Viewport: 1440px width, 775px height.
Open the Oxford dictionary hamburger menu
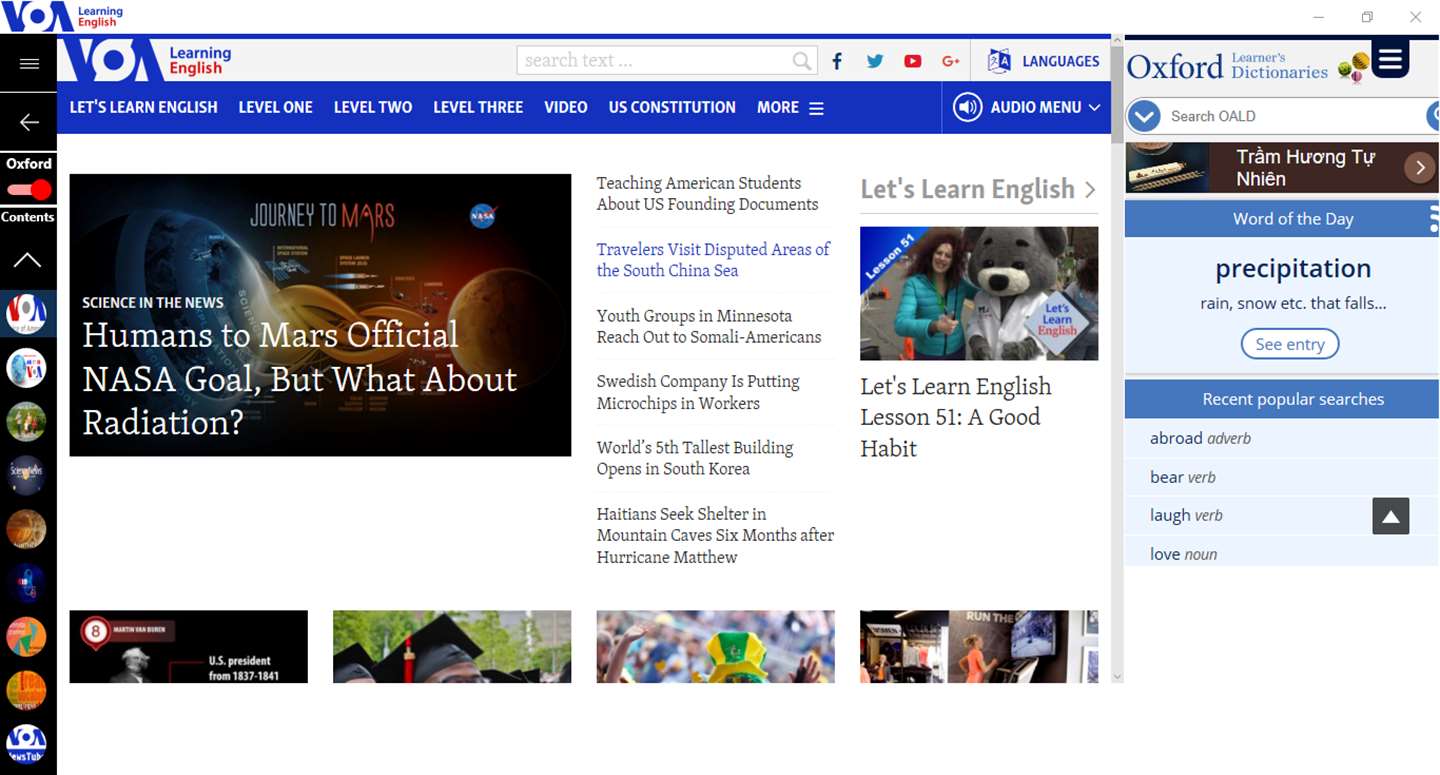[1390, 59]
